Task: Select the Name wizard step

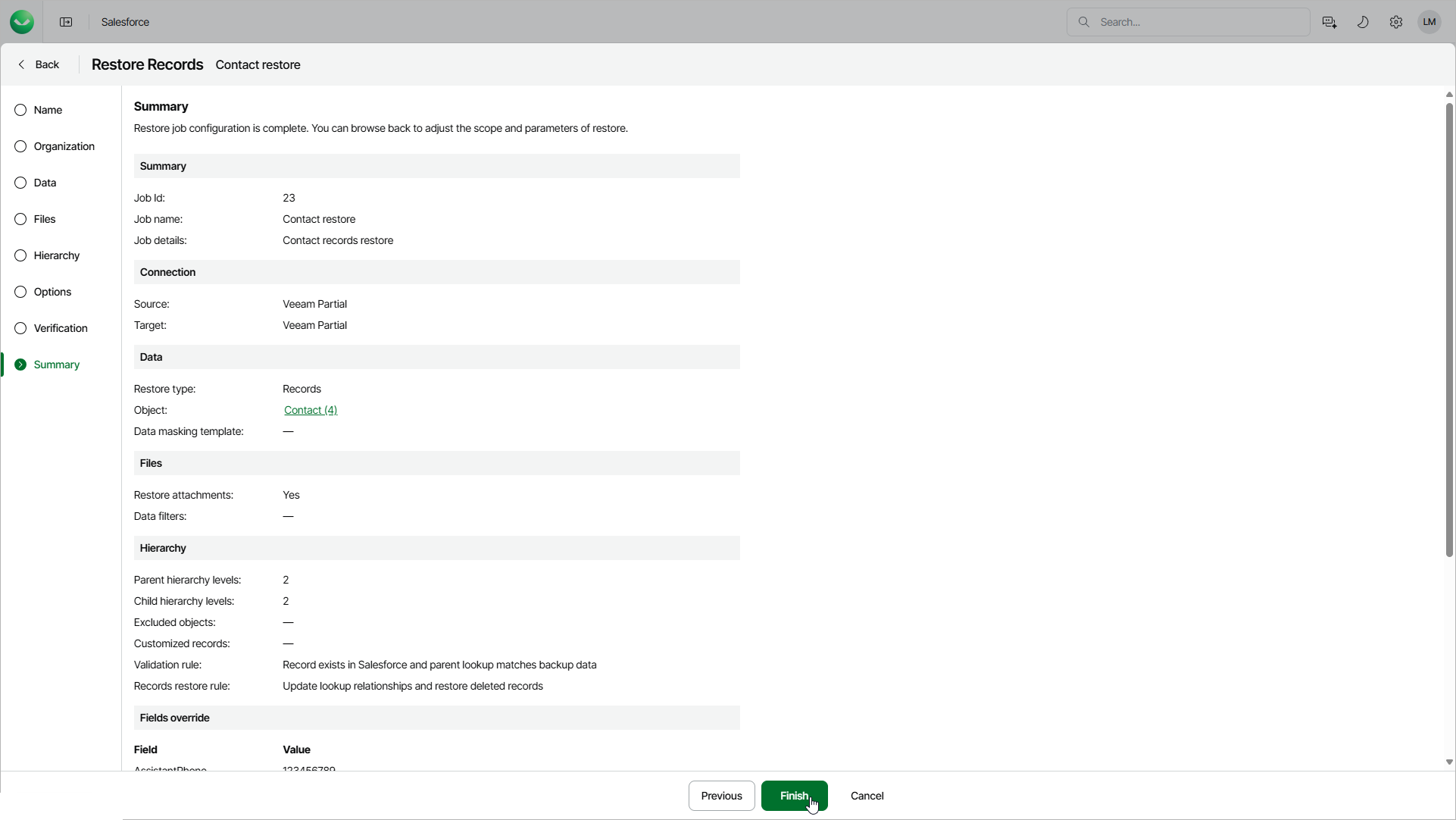Action: coord(48,111)
